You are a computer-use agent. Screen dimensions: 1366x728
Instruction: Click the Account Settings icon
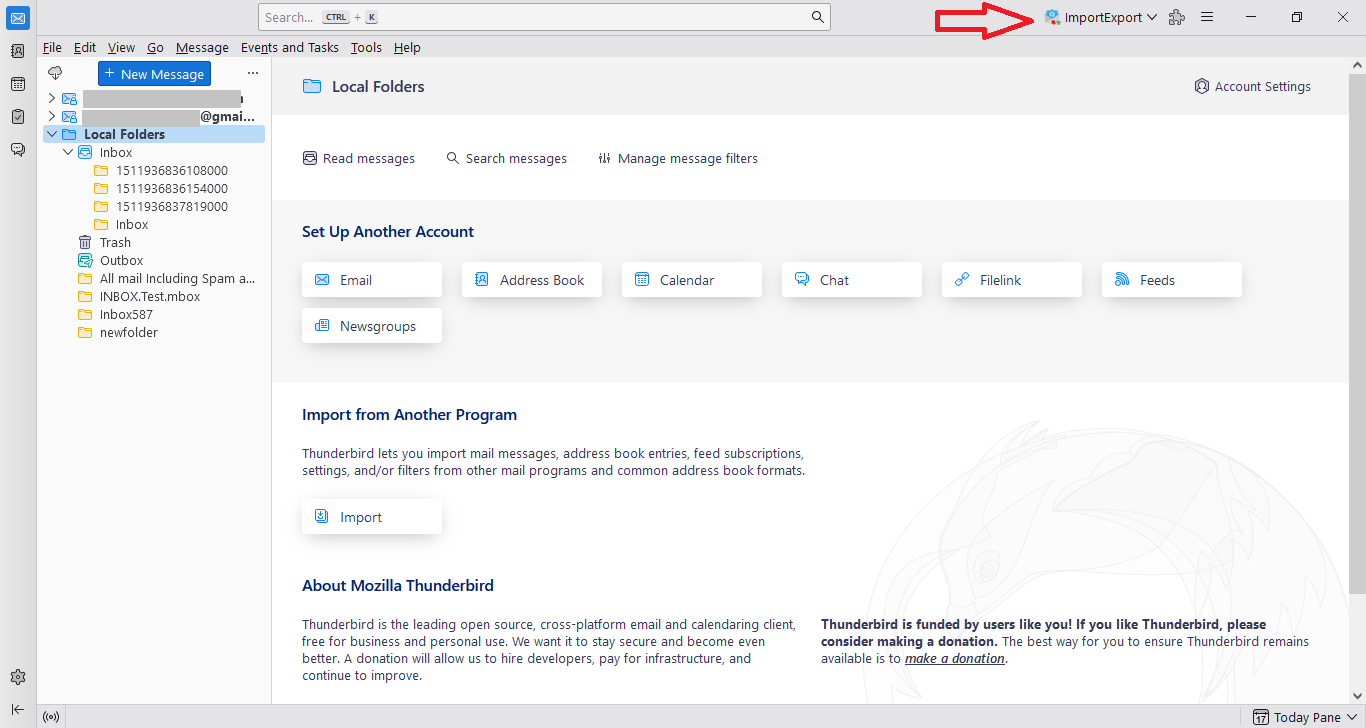1202,86
